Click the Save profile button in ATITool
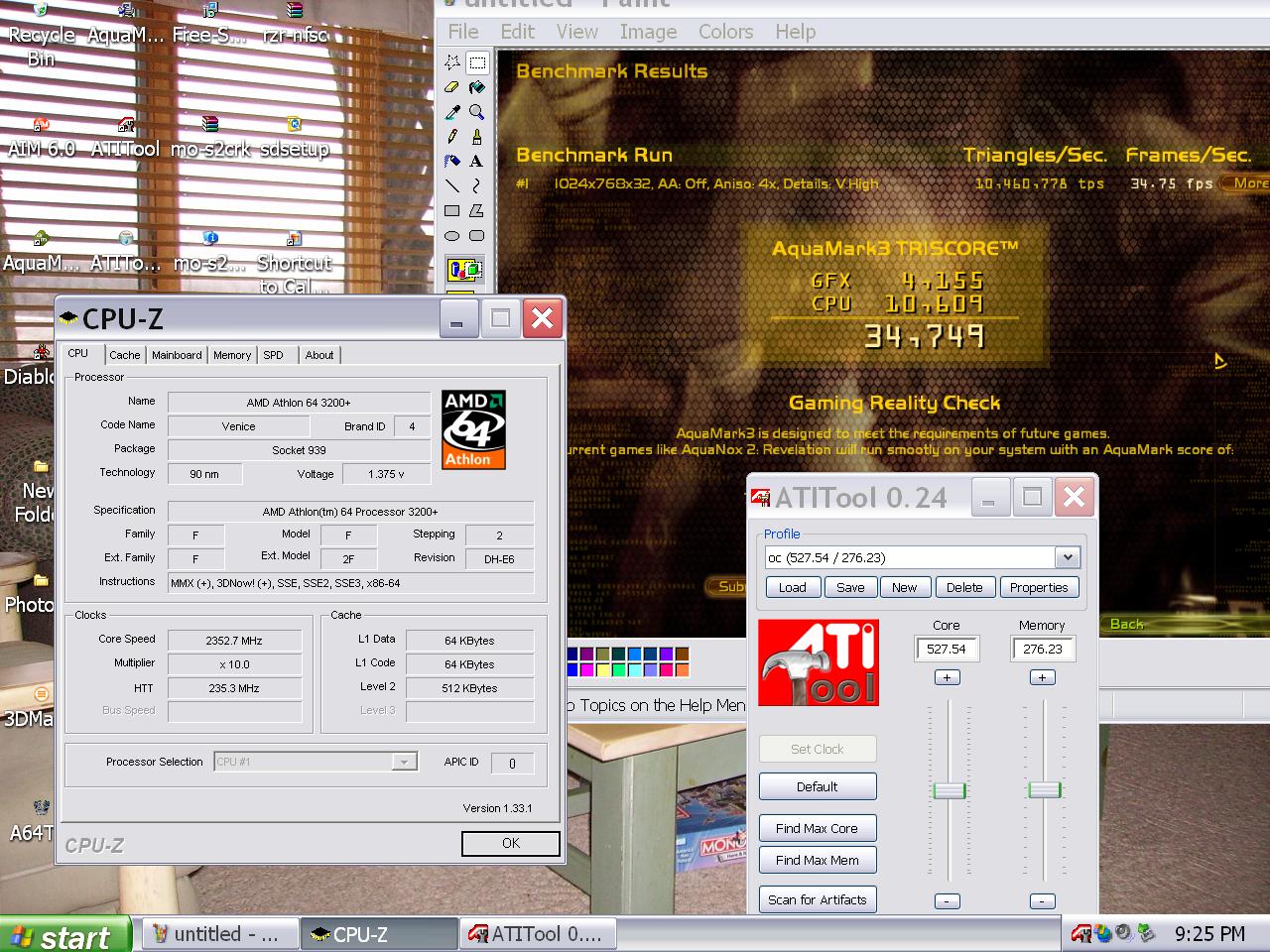Screen dimensions: 1270x952 click(x=850, y=587)
